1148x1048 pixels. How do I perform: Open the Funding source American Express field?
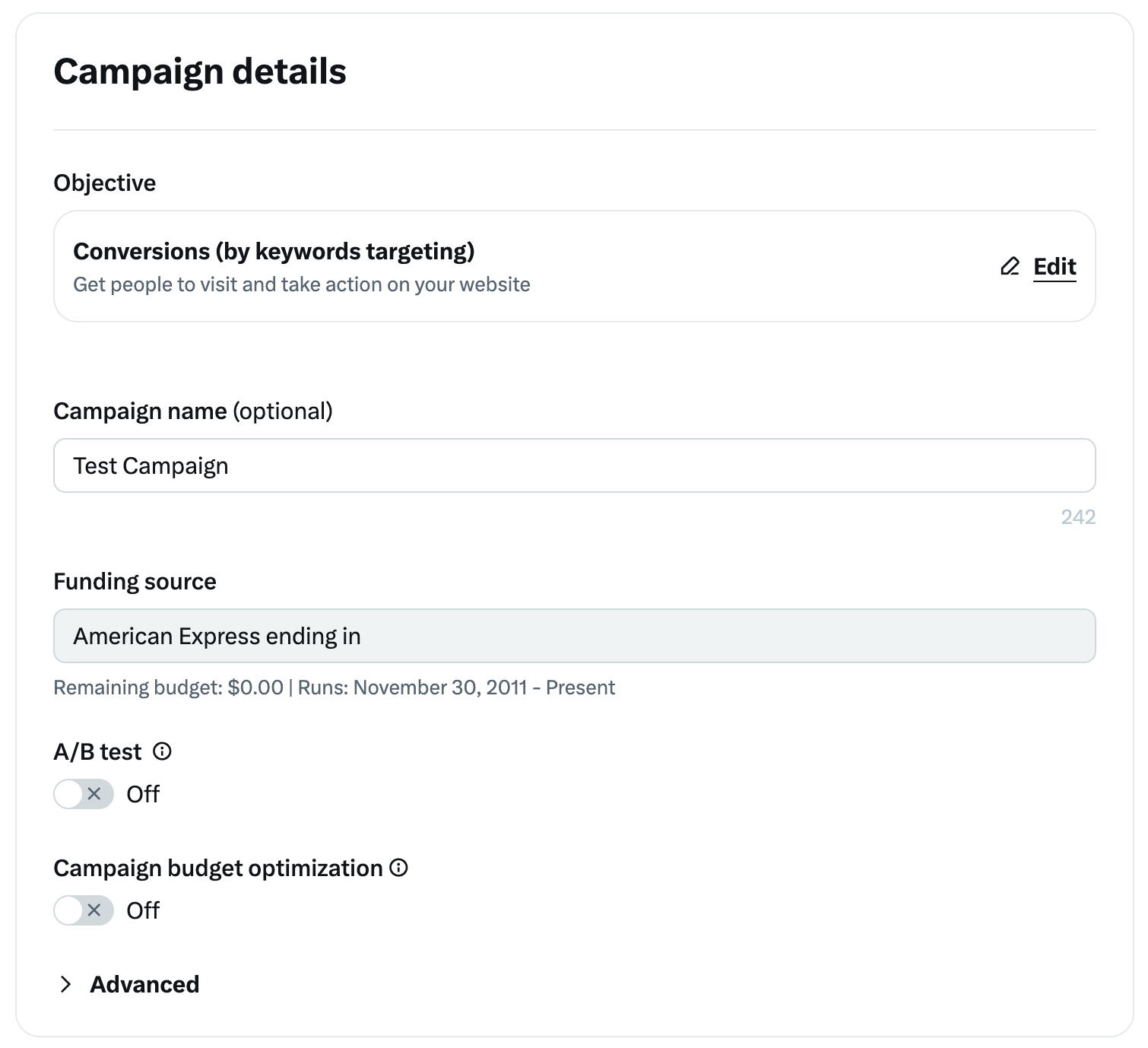tap(574, 636)
